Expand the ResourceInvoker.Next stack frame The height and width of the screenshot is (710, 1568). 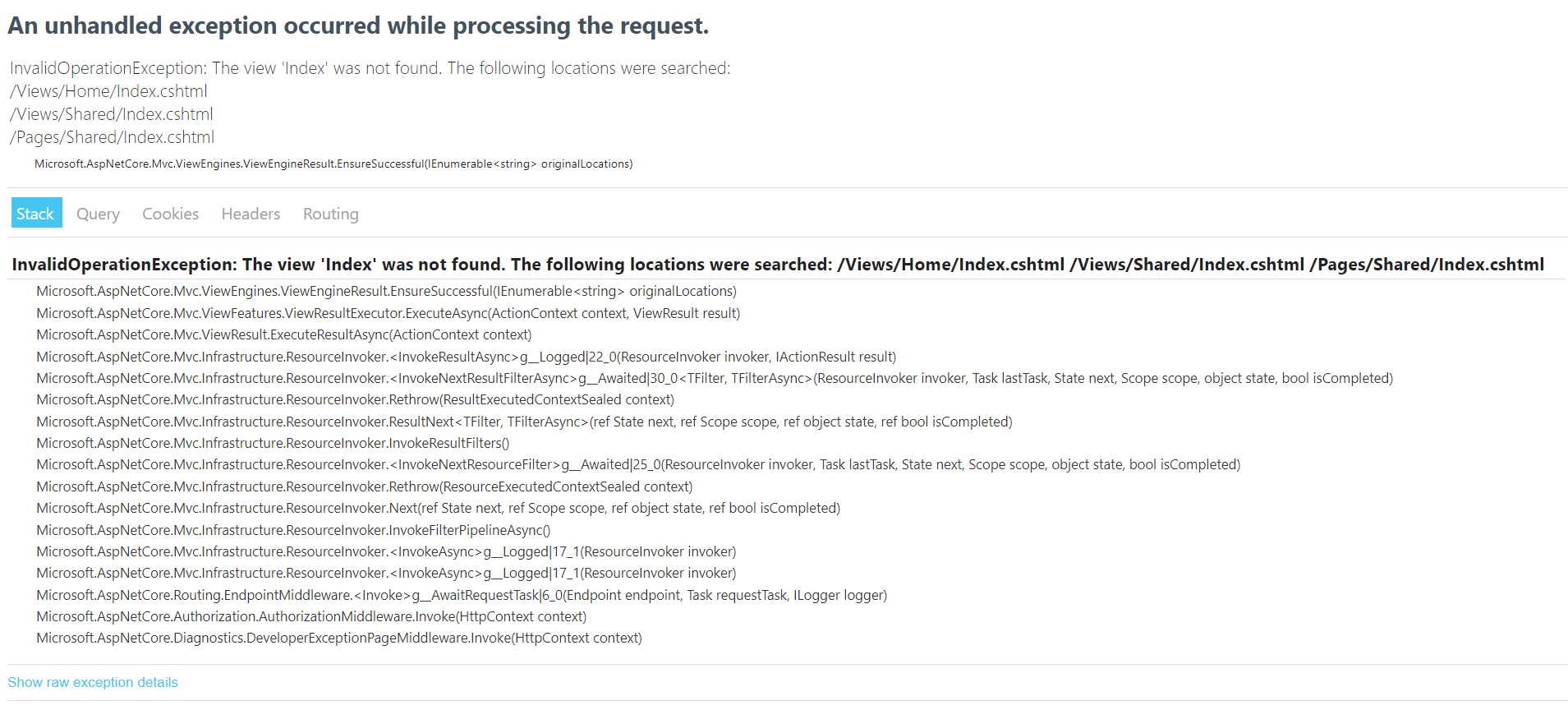pos(438,508)
